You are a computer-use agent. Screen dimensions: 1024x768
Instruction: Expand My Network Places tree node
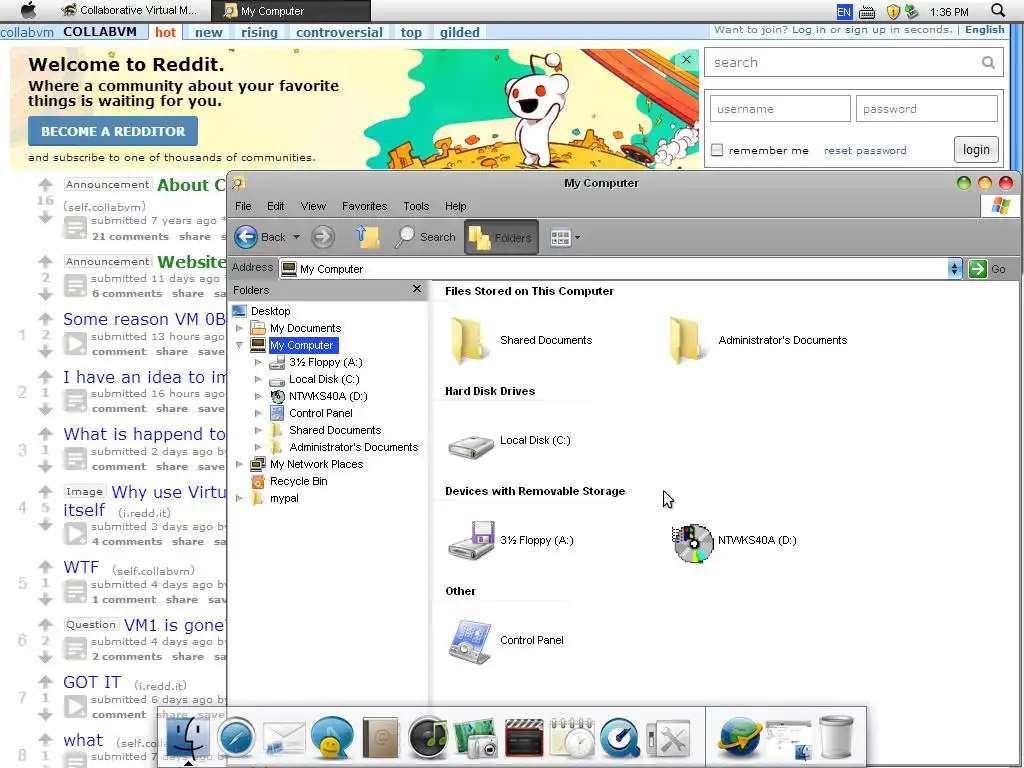pos(240,464)
